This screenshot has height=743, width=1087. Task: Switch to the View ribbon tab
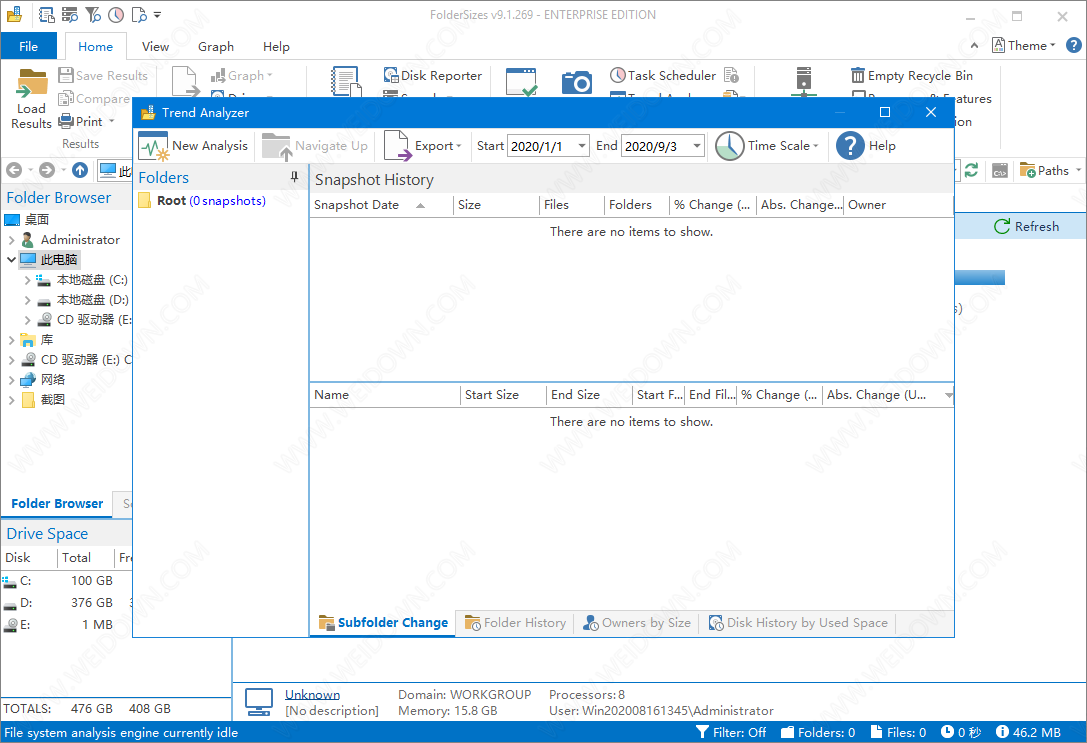coord(155,46)
